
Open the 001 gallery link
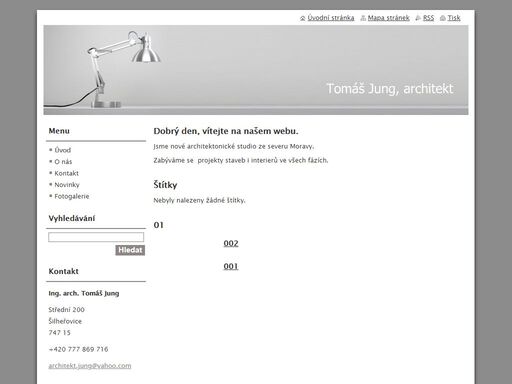click(x=231, y=266)
